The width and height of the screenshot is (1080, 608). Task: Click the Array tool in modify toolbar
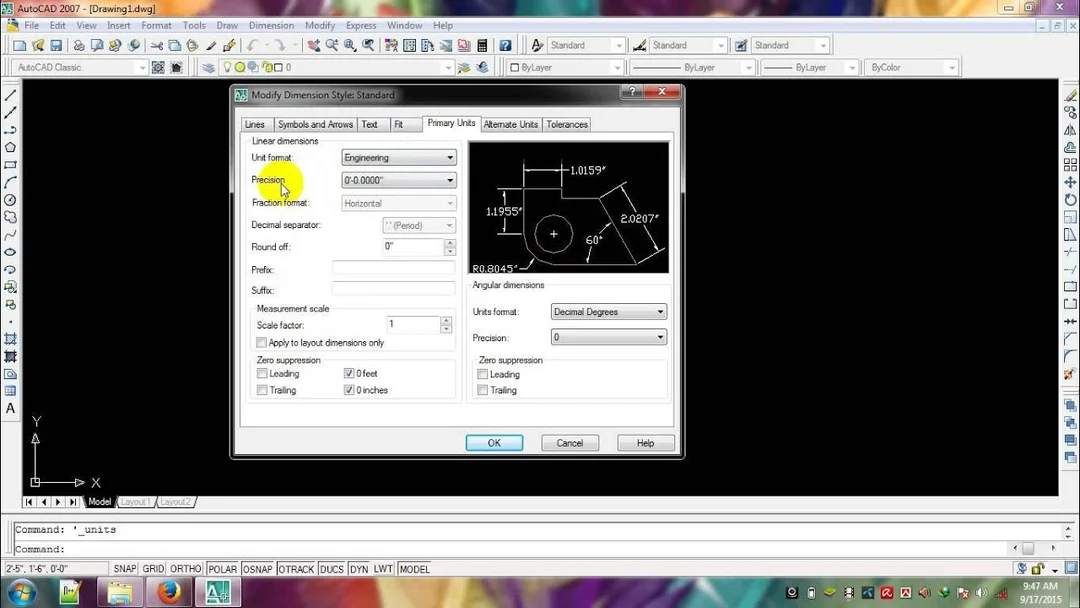(1070, 165)
